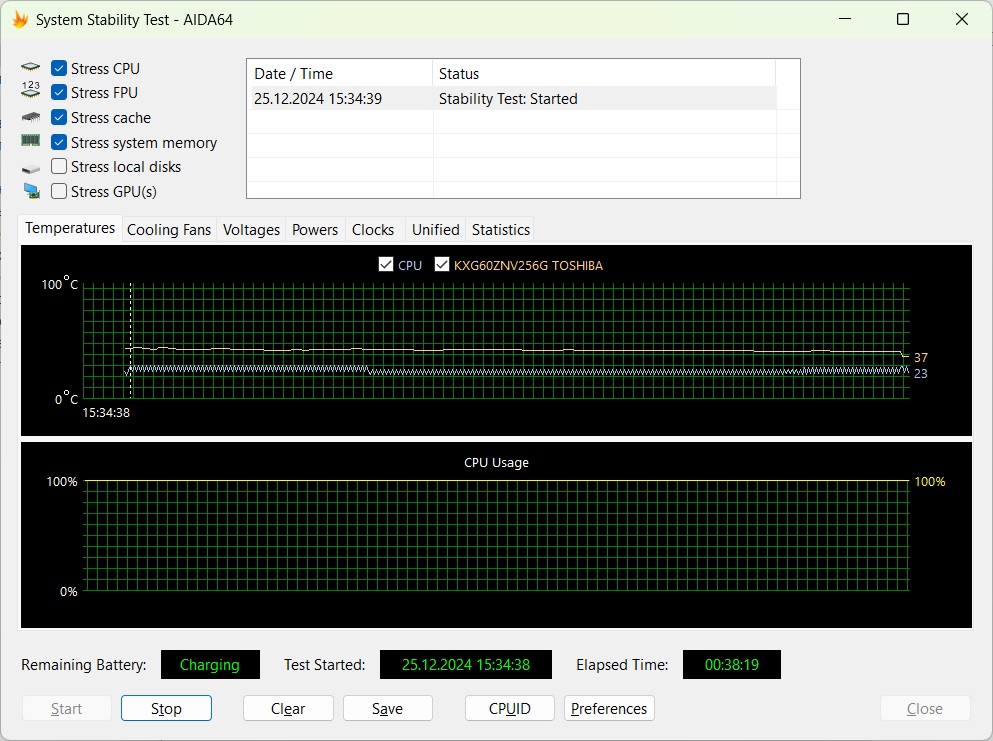Click the GPU monitor icon

click(x=31, y=191)
